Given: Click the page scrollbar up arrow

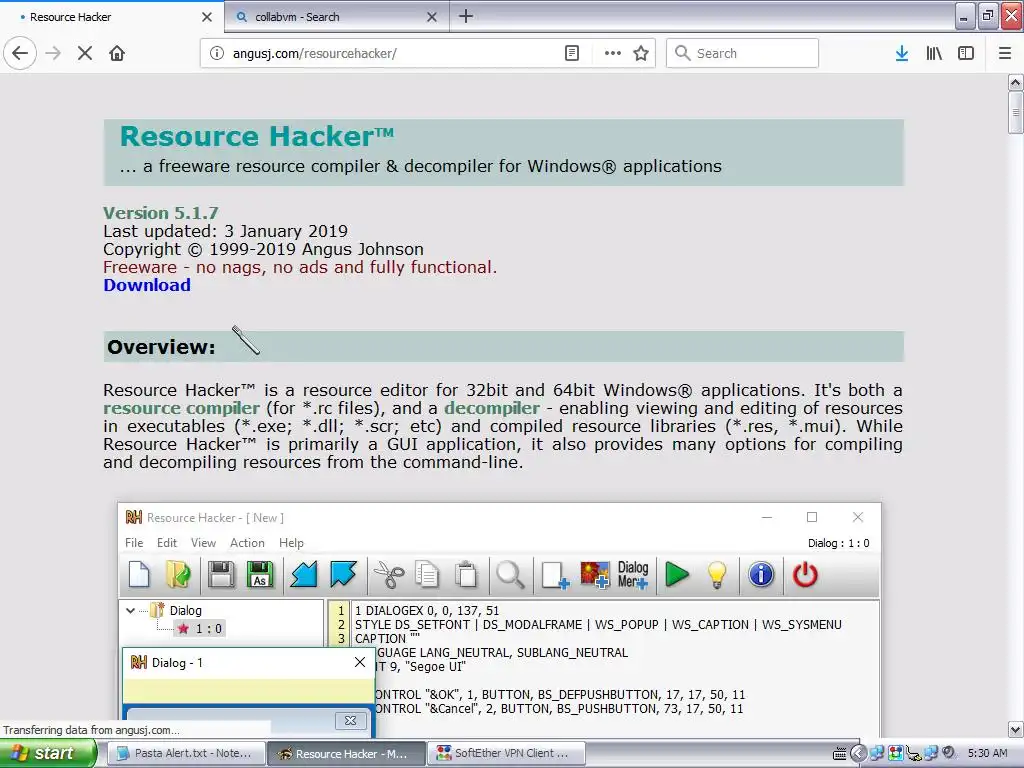Looking at the screenshot, I should [x=1016, y=82].
